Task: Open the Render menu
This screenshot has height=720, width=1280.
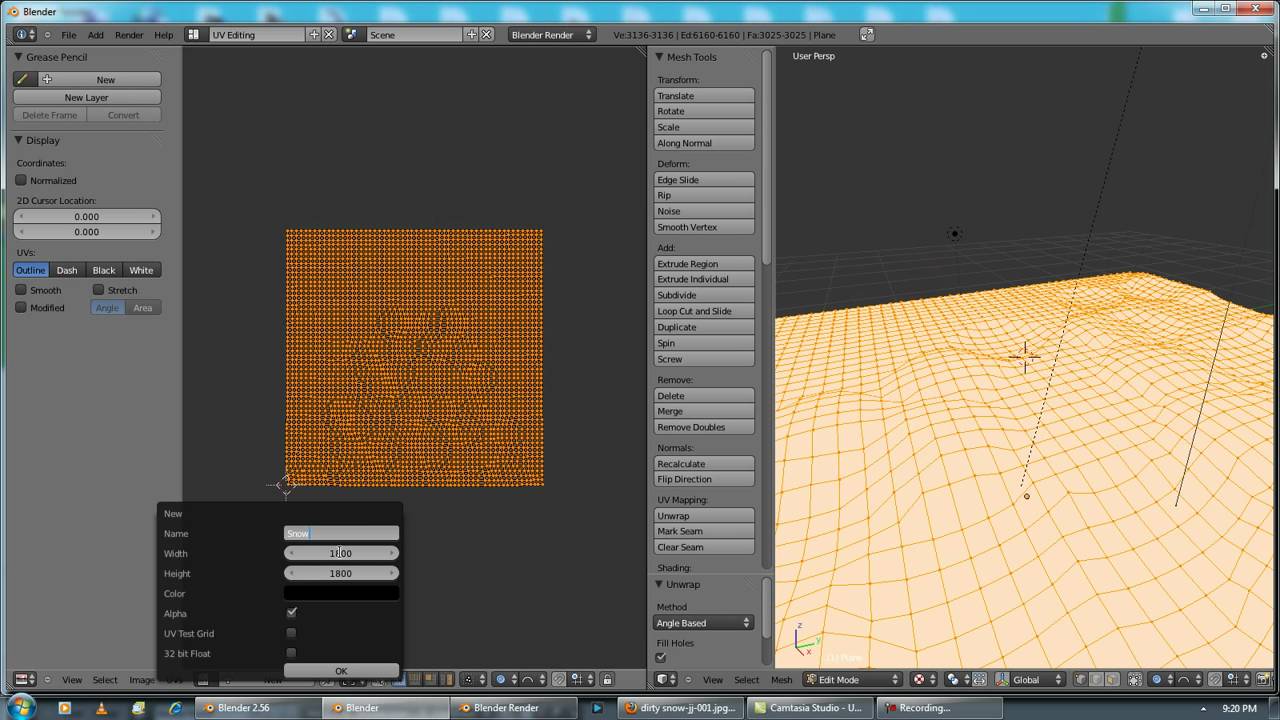Action: [129, 35]
